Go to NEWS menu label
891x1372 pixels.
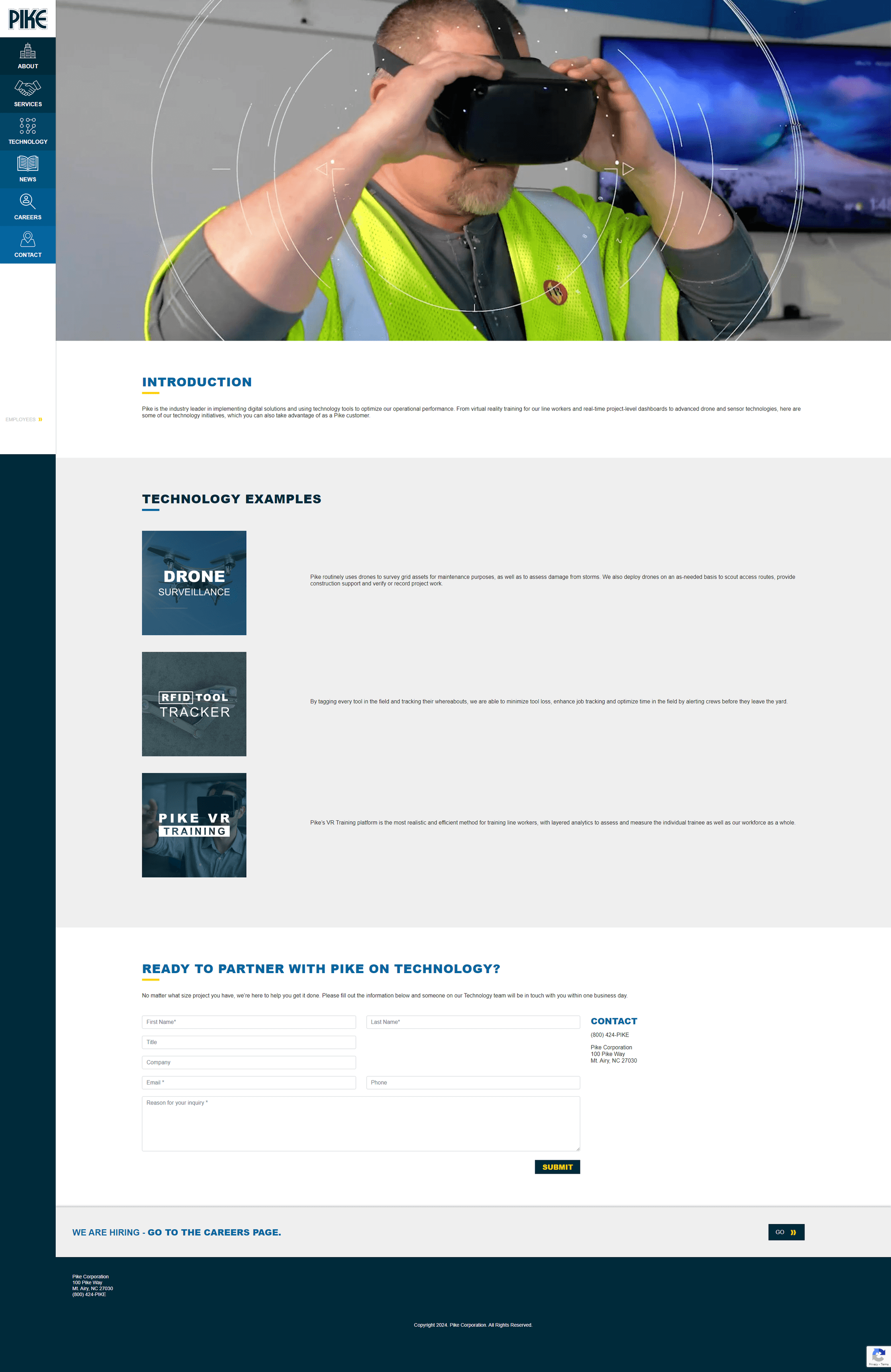pyautogui.click(x=28, y=179)
